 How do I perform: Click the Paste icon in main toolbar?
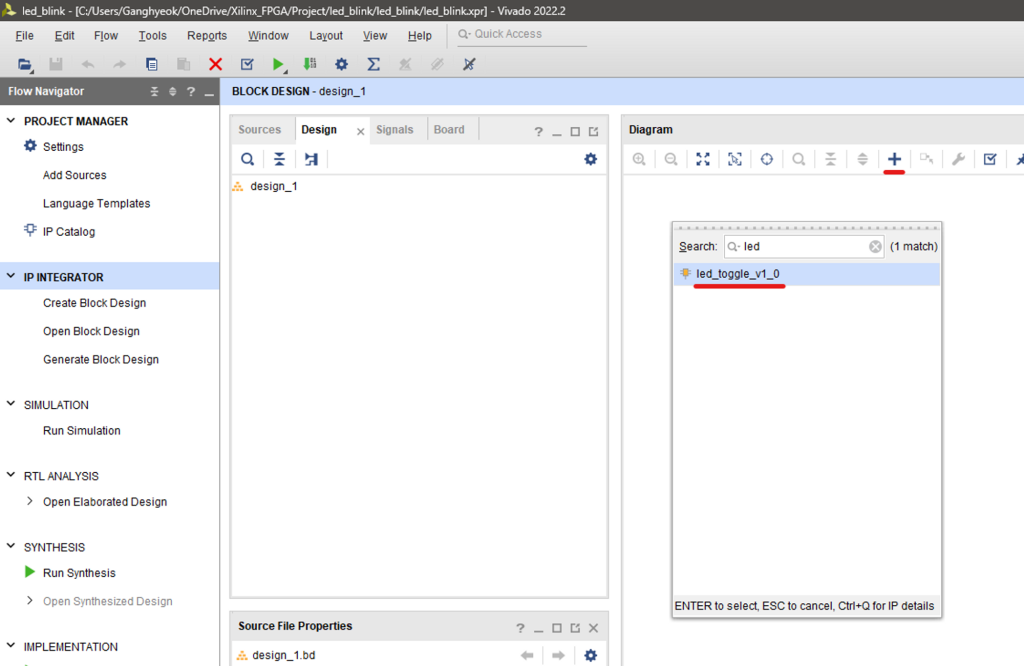click(184, 64)
